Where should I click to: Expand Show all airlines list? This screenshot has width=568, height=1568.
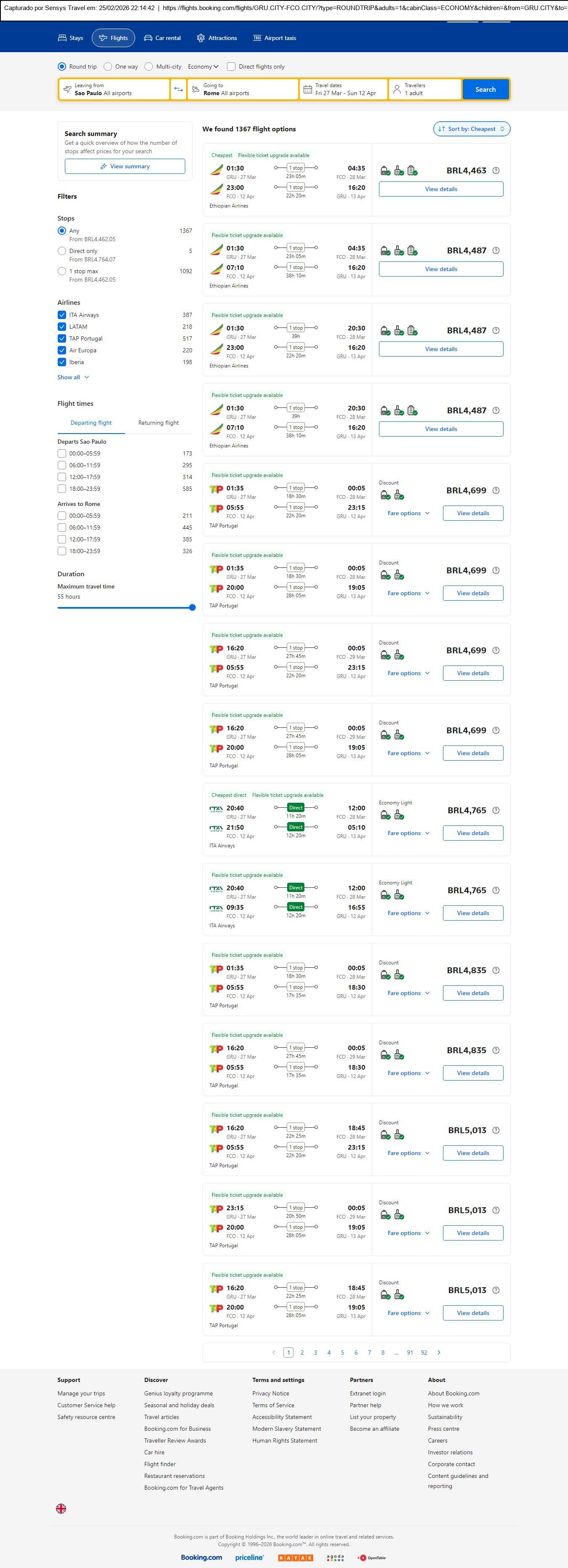tap(73, 378)
